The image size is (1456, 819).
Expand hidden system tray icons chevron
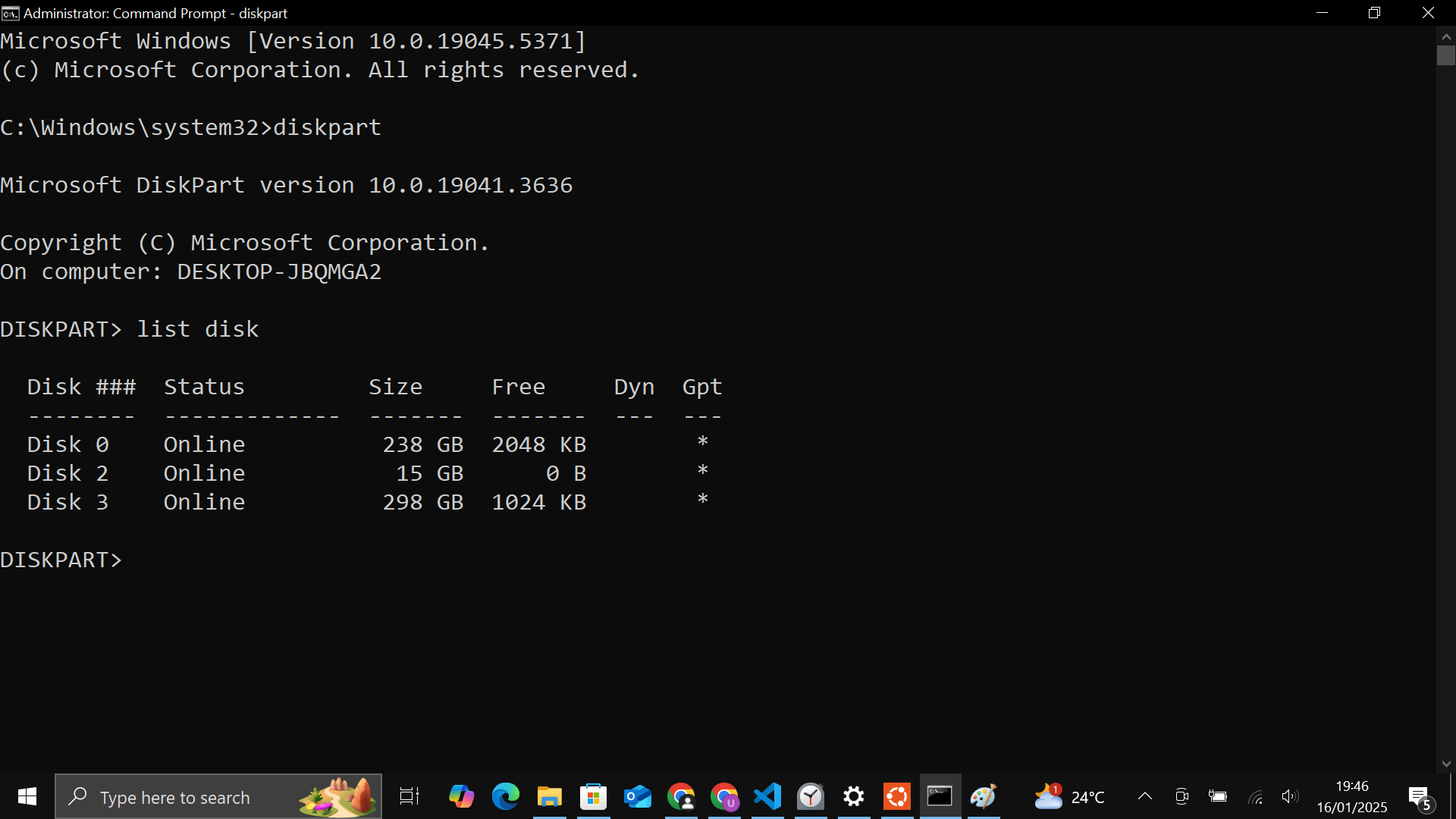(1145, 796)
